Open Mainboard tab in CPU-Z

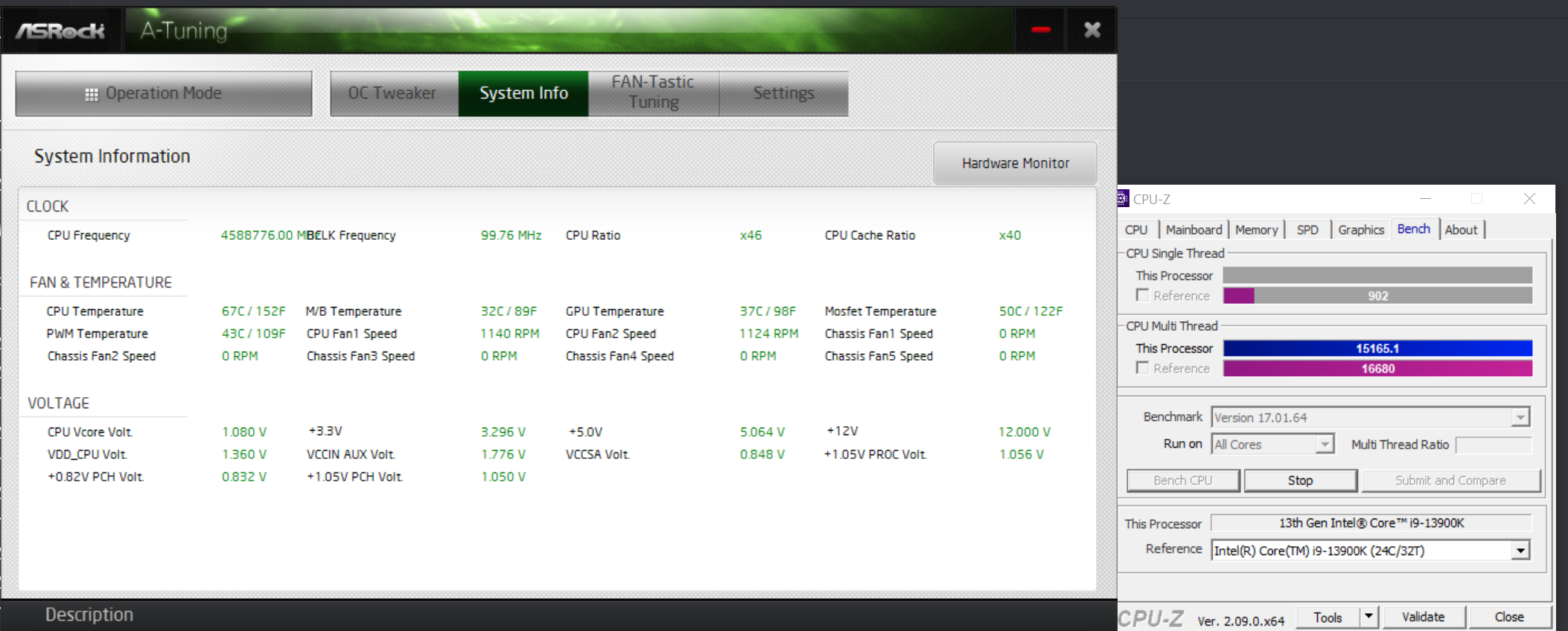click(1193, 229)
